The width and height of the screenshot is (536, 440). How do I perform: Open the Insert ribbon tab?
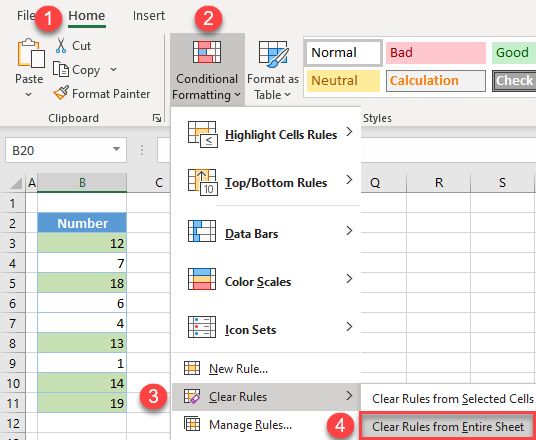(x=149, y=16)
